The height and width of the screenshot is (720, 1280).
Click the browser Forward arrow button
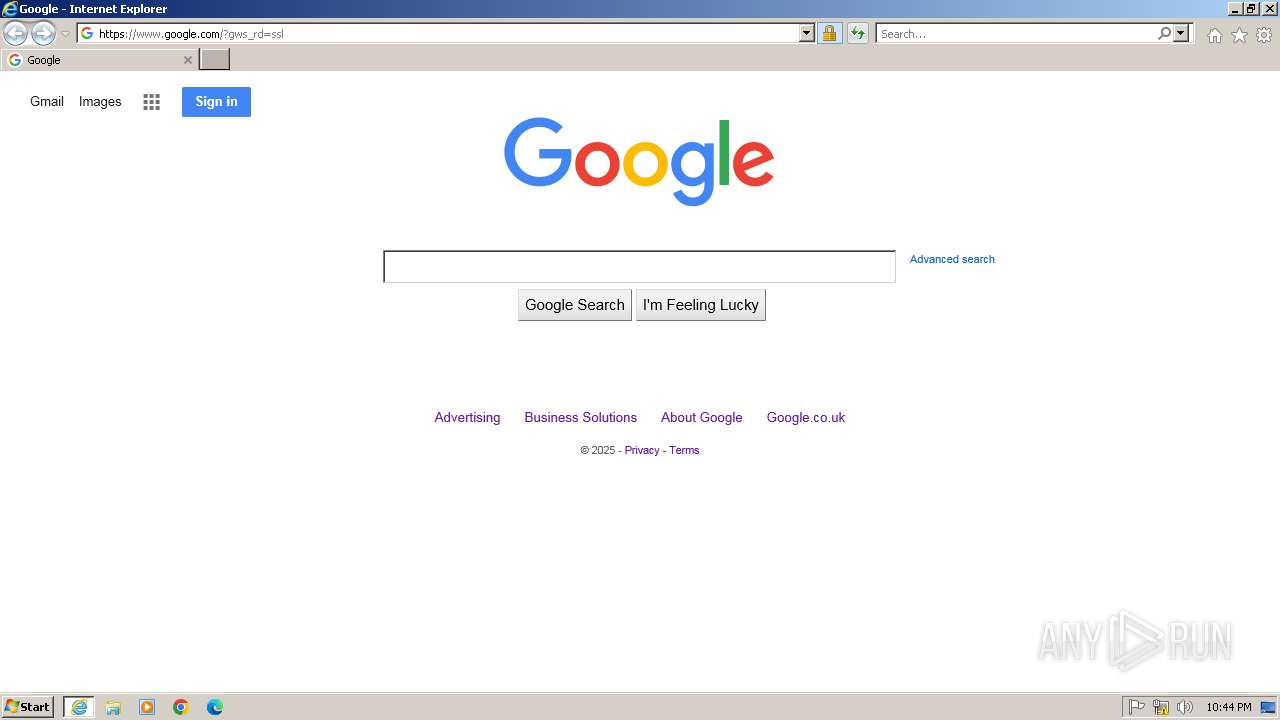click(43, 34)
